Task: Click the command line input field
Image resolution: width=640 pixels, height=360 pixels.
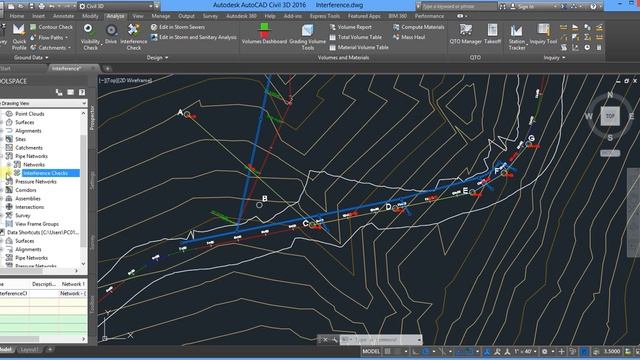Action: [380, 340]
